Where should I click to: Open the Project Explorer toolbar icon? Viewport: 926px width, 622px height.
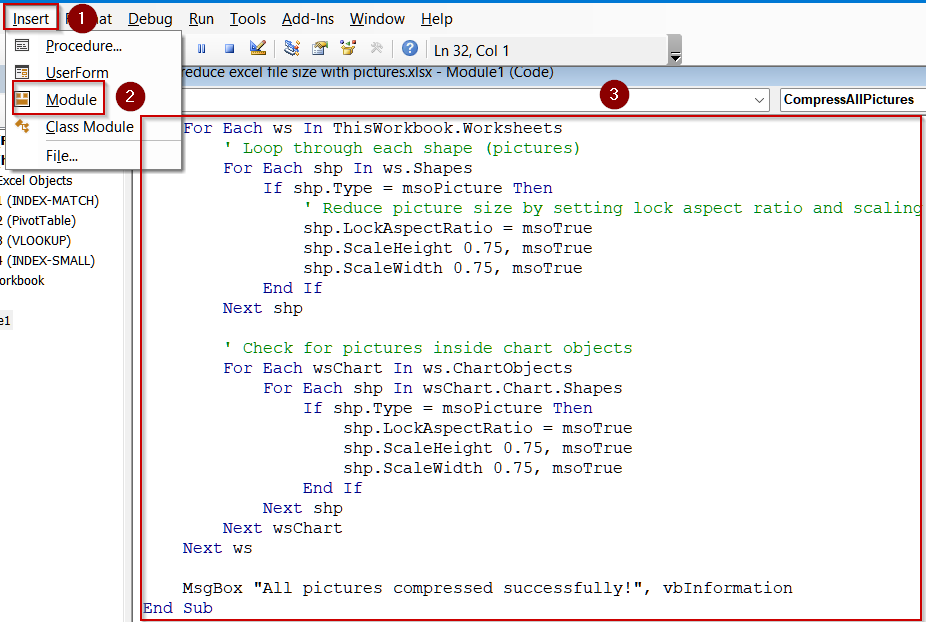click(x=293, y=48)
